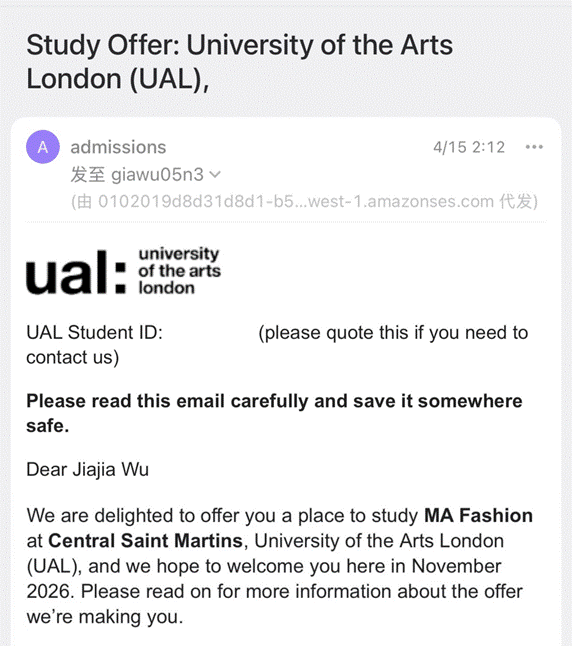Tap the purple "A" sender avatar
572x646 pixels.
(x=43, y=147)
